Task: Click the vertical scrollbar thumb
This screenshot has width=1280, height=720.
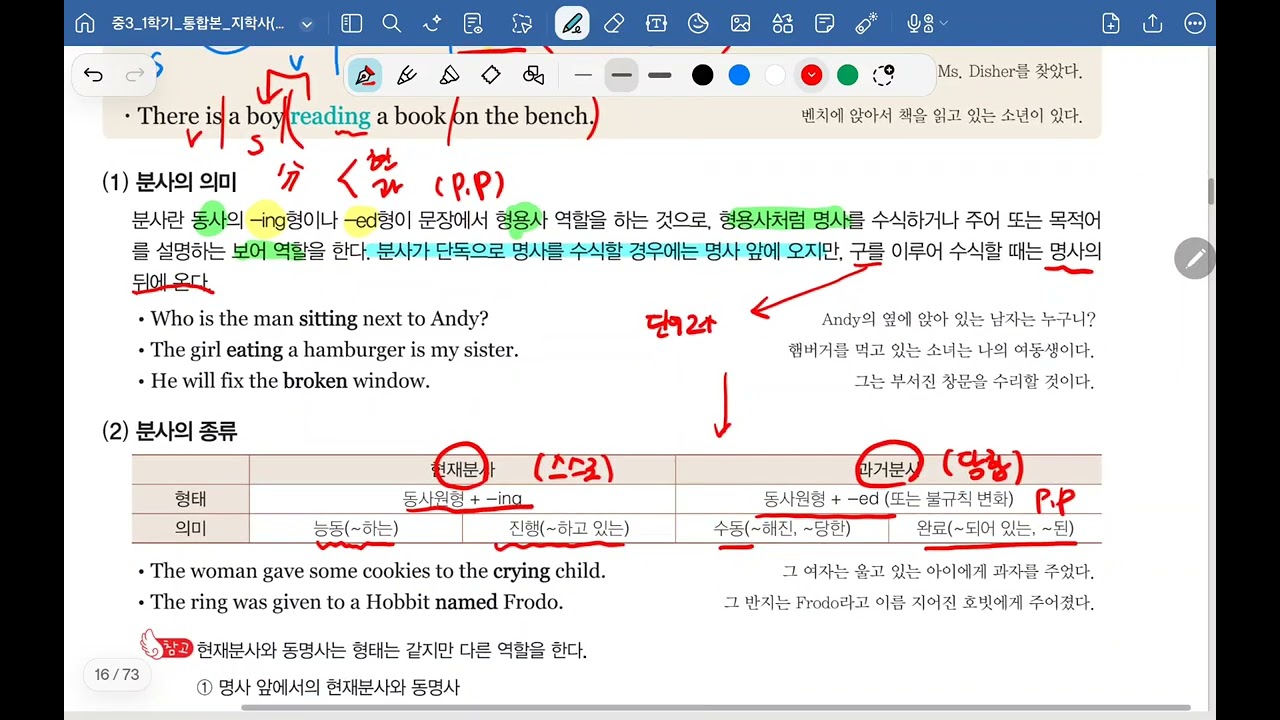Action: (1213, 190)
